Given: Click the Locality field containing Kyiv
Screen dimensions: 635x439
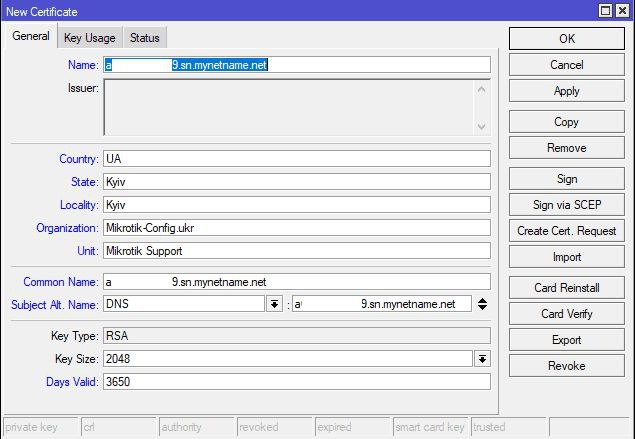Looking at the screenshot, I should 297,205.
